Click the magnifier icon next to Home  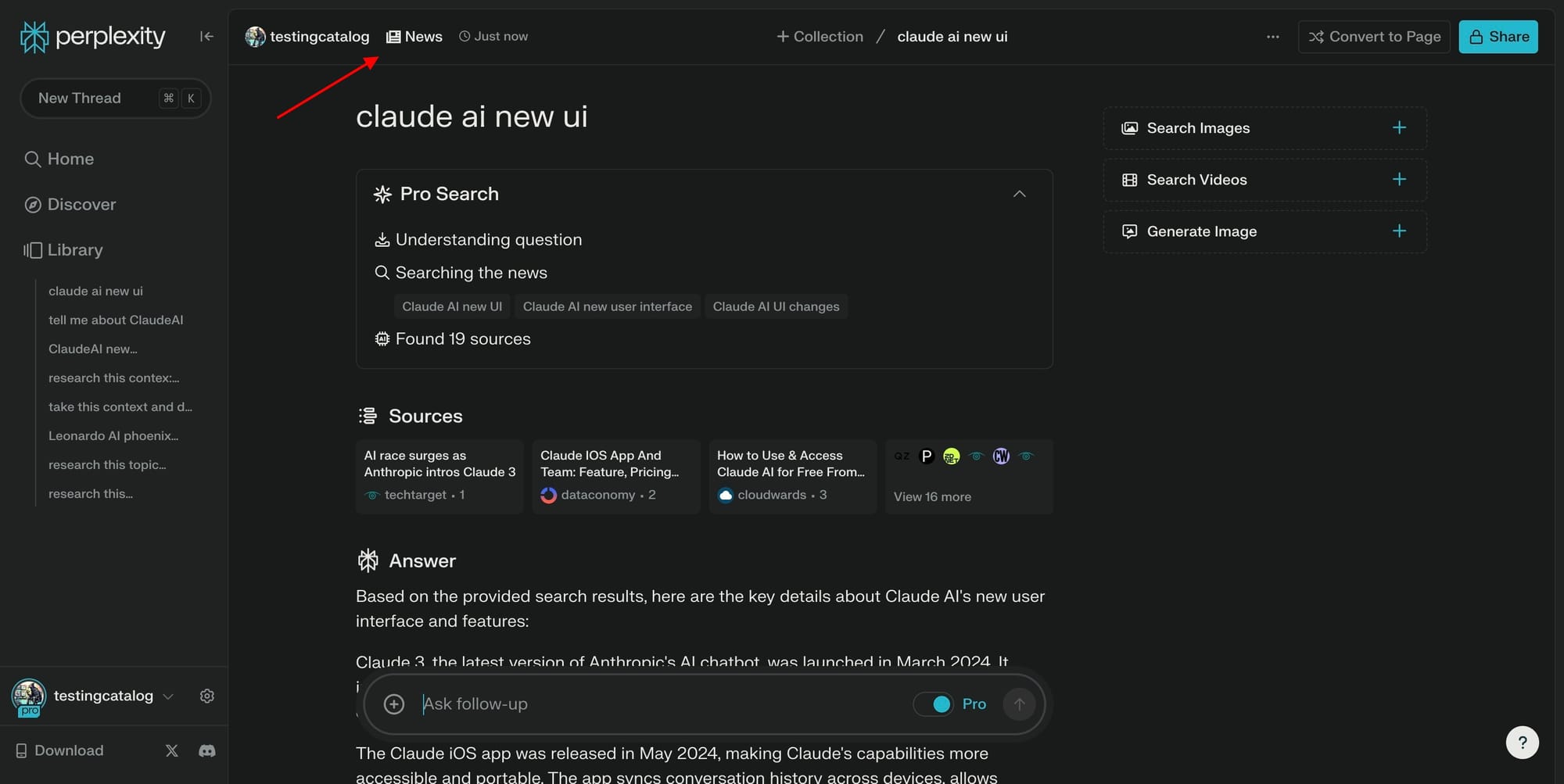(x=32, y=159)
